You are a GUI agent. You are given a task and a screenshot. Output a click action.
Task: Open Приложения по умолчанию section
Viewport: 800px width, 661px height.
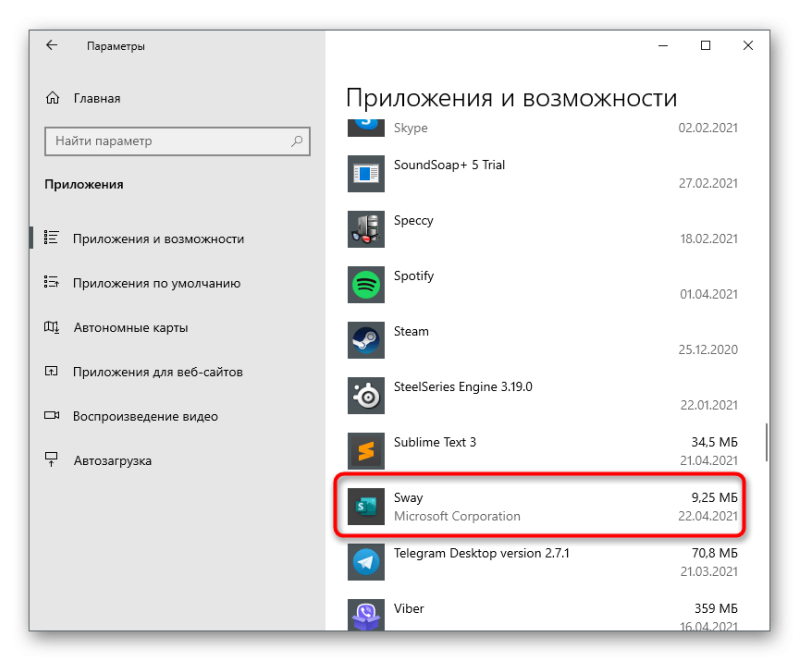tap(177, 283)
